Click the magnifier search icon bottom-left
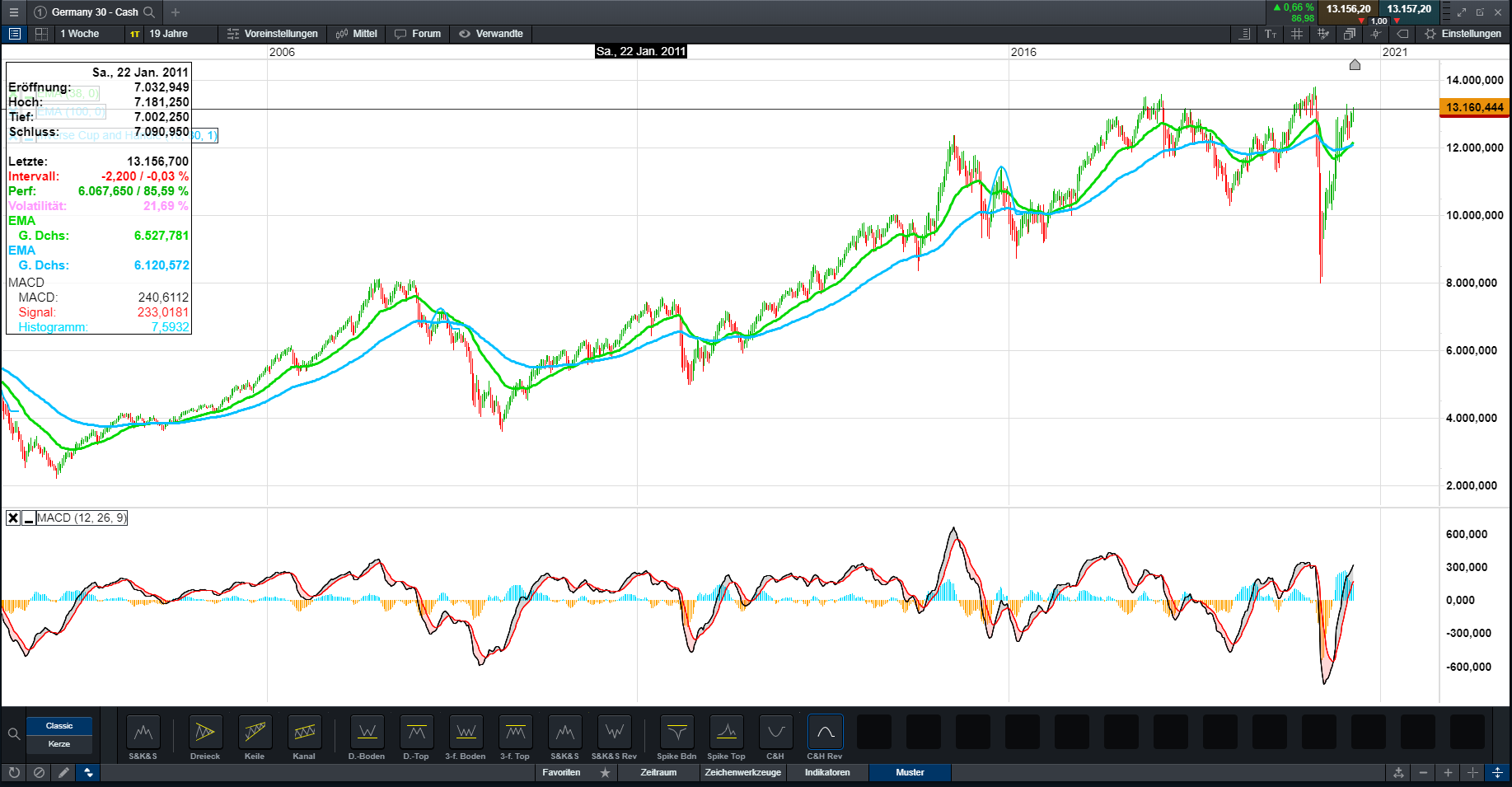The width and height of the screenshot is (1512, 787). tap(14, 734)
